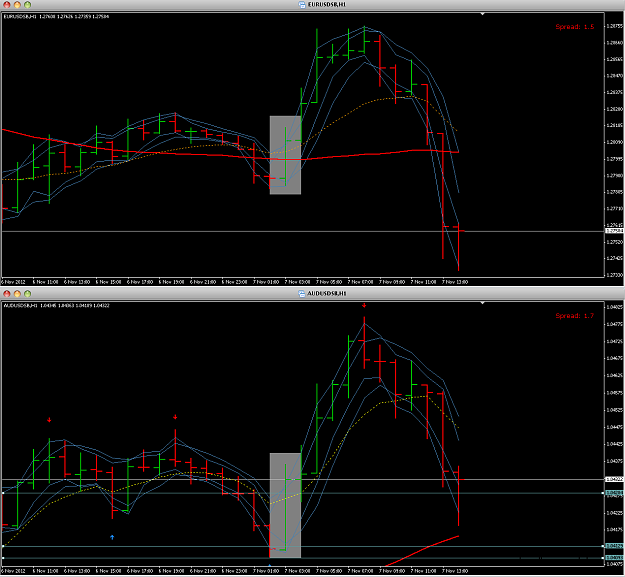Viewport: 625px width, 577px height.
Task: Click the EURUSD chart title bar text
Action: 327,4
